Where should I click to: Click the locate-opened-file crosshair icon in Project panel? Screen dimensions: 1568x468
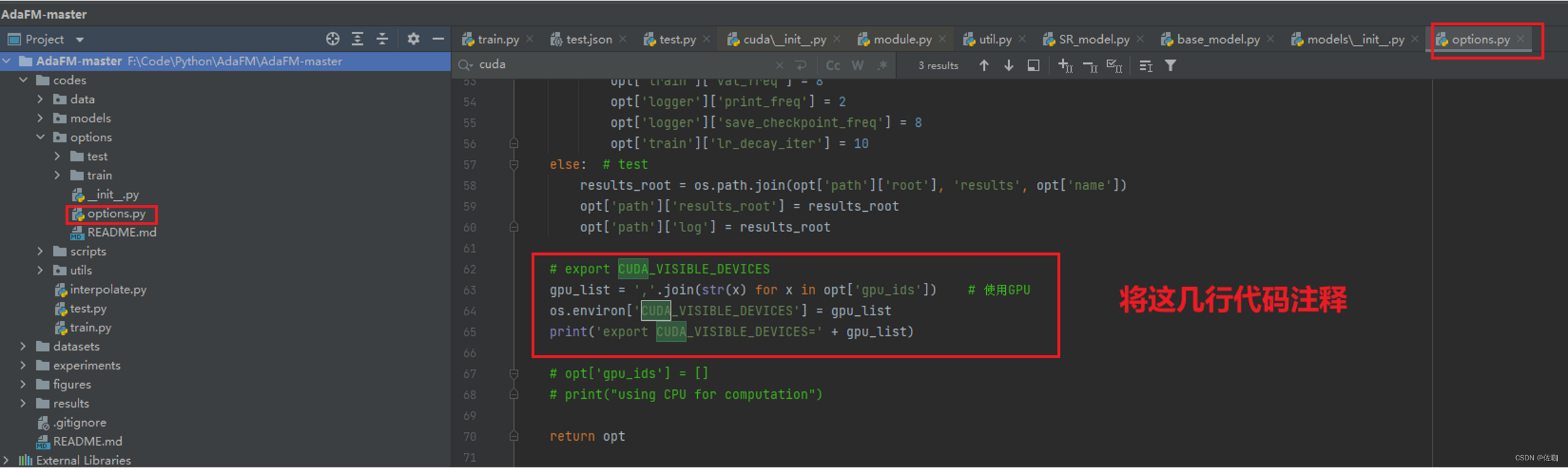[x=333, y=39]
